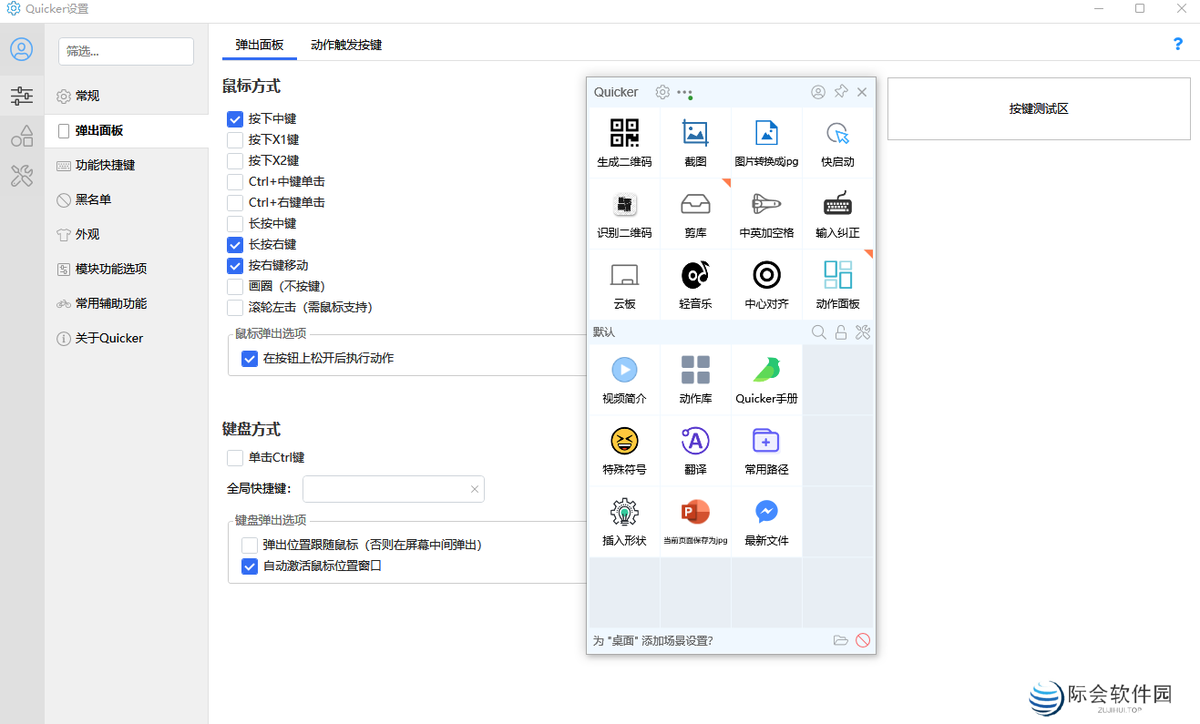1200x724 pixels.
Task: Run the 中英加空格 action
Action: (x=766, y=213)
